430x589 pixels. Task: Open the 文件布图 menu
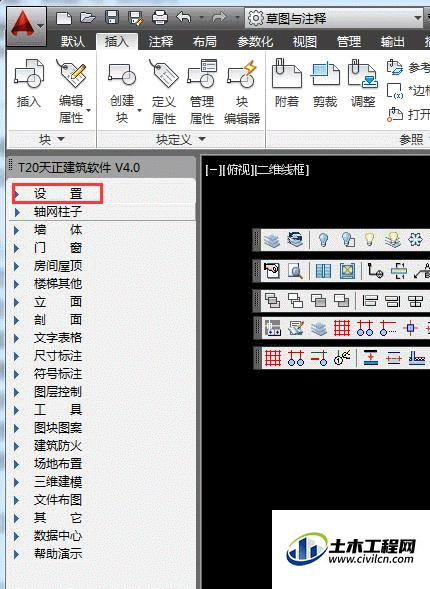click(x=57, y=500)
